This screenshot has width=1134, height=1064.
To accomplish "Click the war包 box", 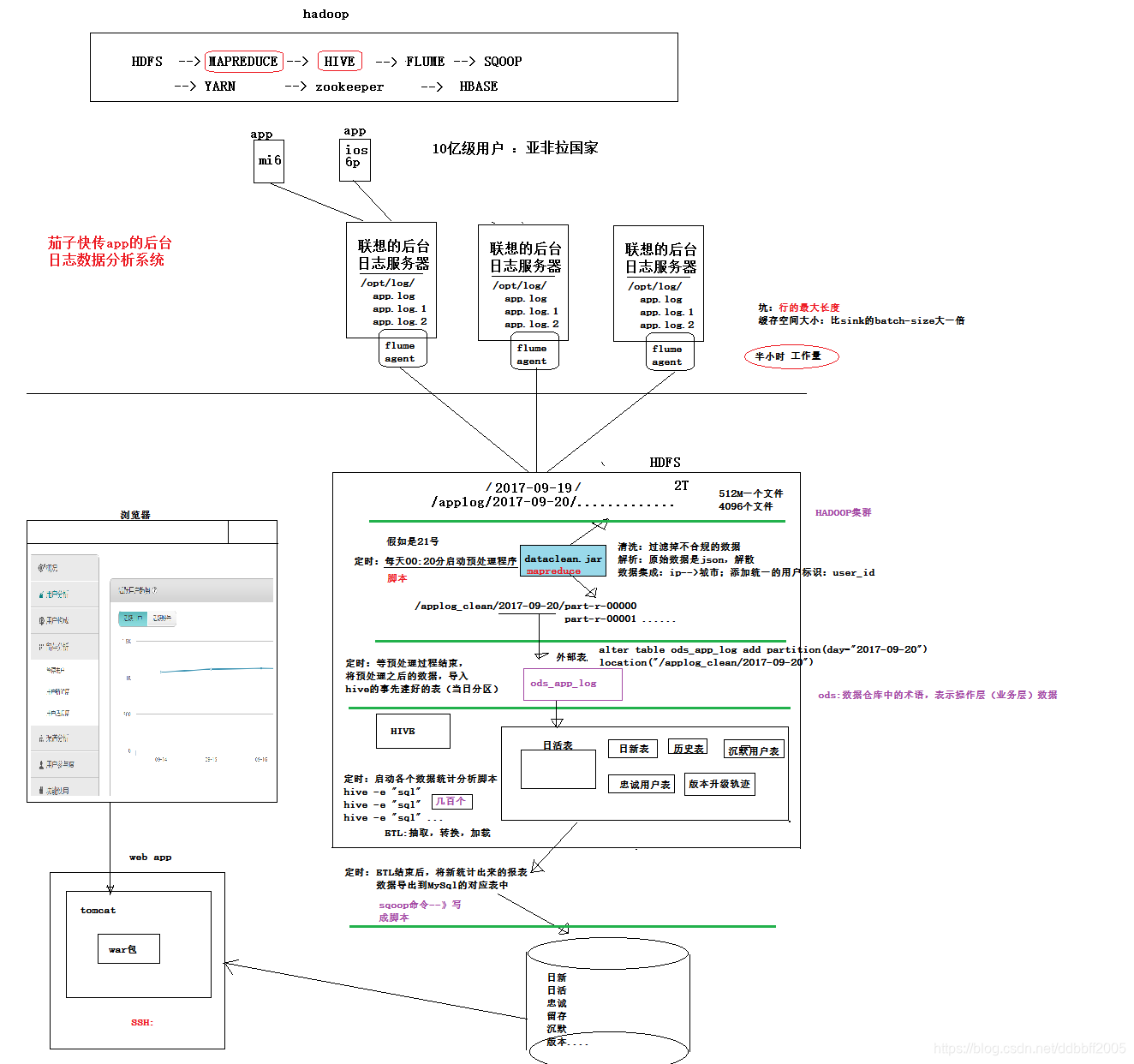I will 128,948.
